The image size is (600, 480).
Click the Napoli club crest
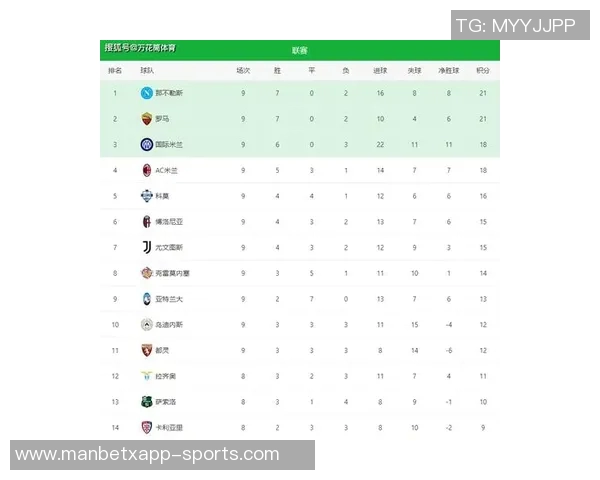(x=146, y=93)
